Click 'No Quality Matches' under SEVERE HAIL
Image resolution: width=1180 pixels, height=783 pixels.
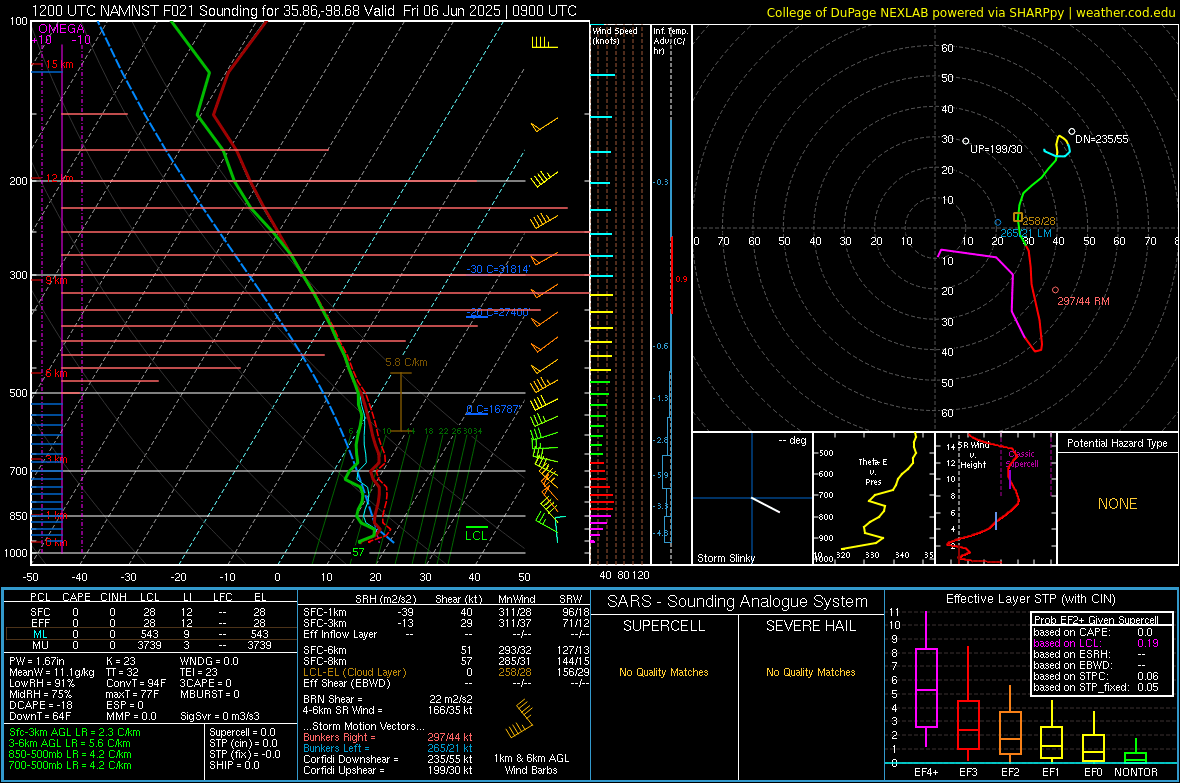point(810,672)
